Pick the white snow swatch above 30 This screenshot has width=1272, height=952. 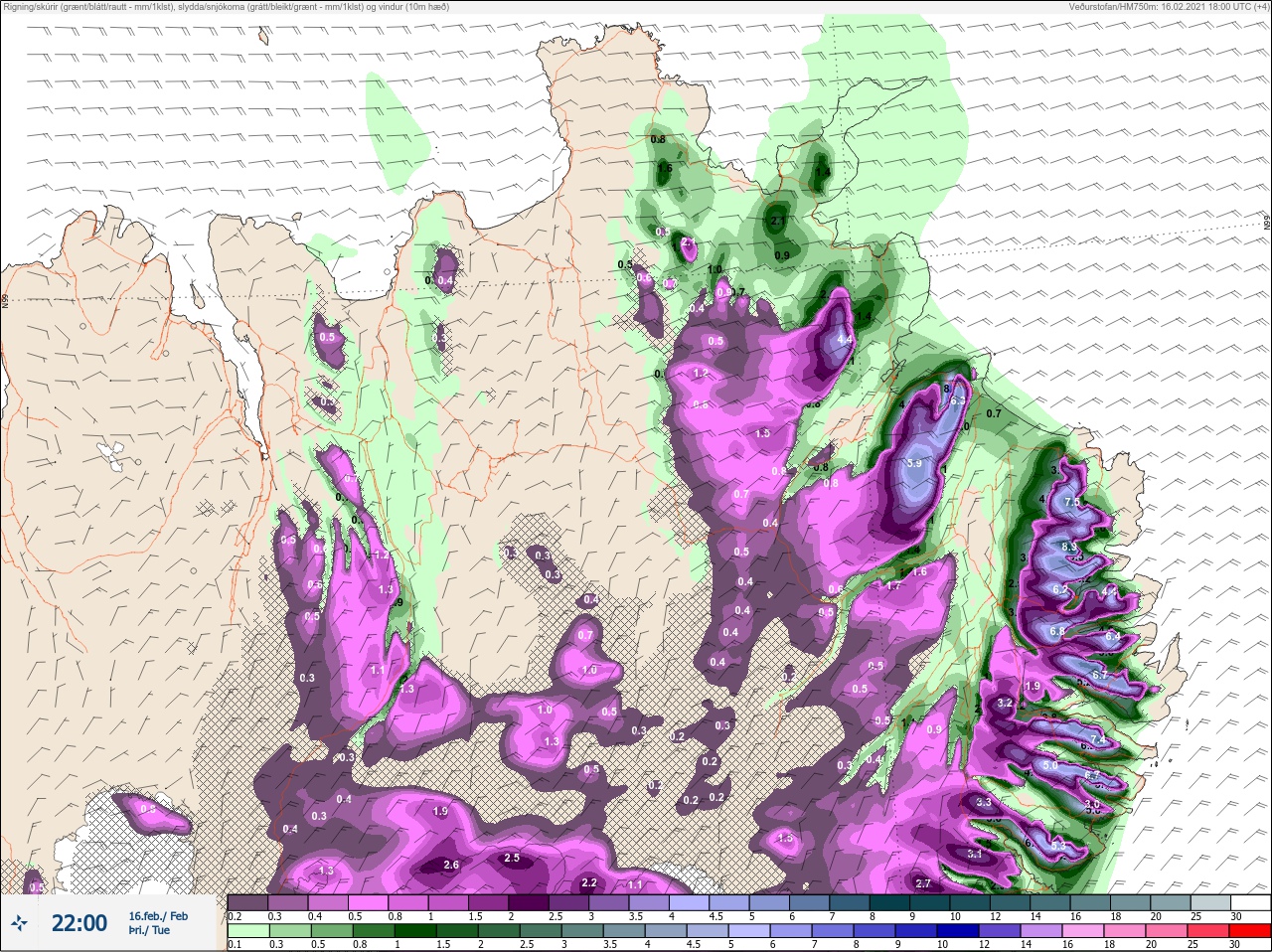pos(1252,902)
